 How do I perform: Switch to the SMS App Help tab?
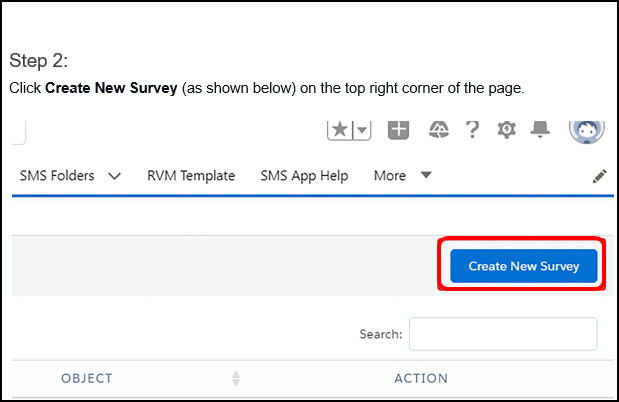[304, 176]
